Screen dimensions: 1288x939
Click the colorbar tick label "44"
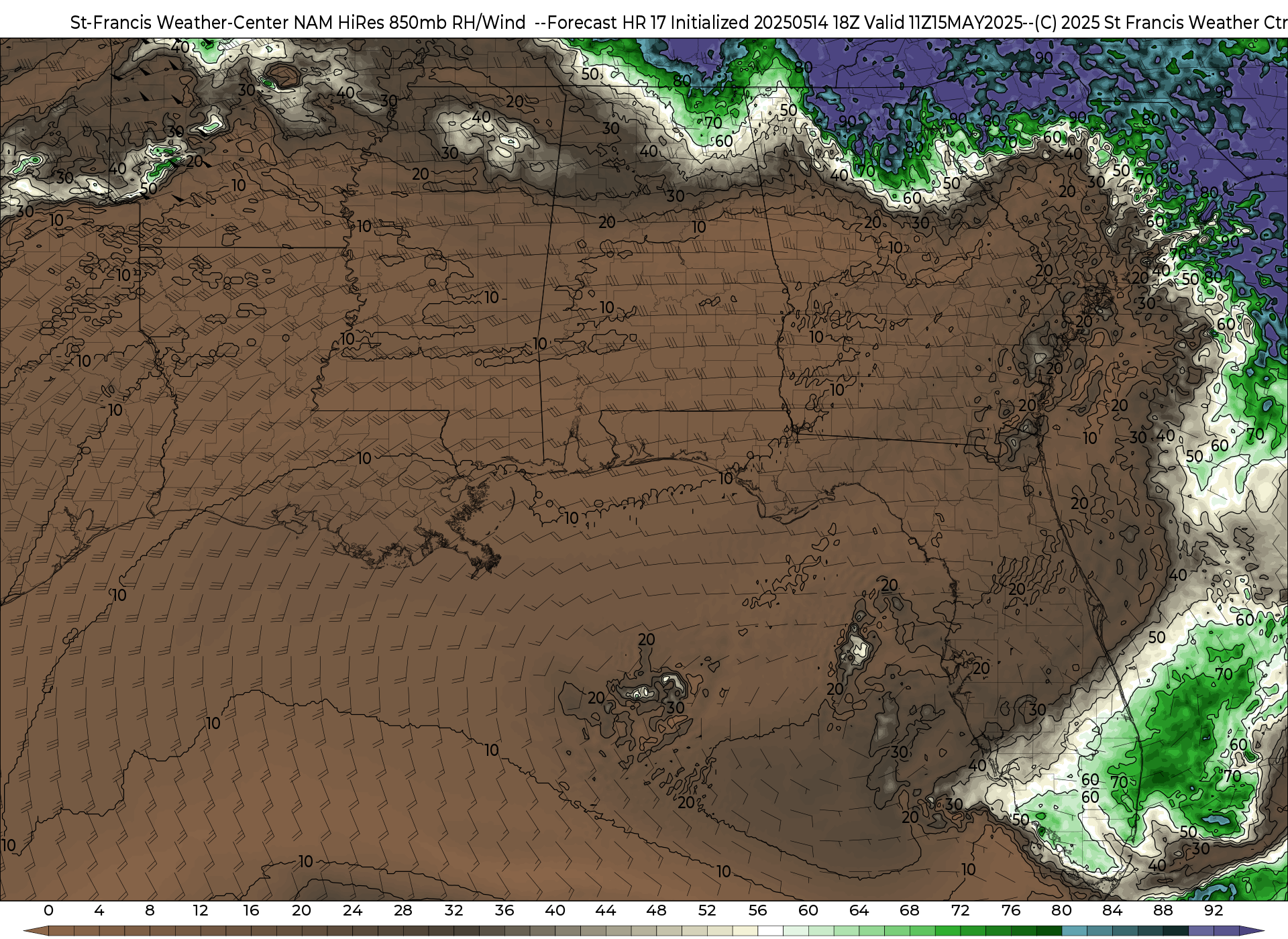click(x=606, y=910)
